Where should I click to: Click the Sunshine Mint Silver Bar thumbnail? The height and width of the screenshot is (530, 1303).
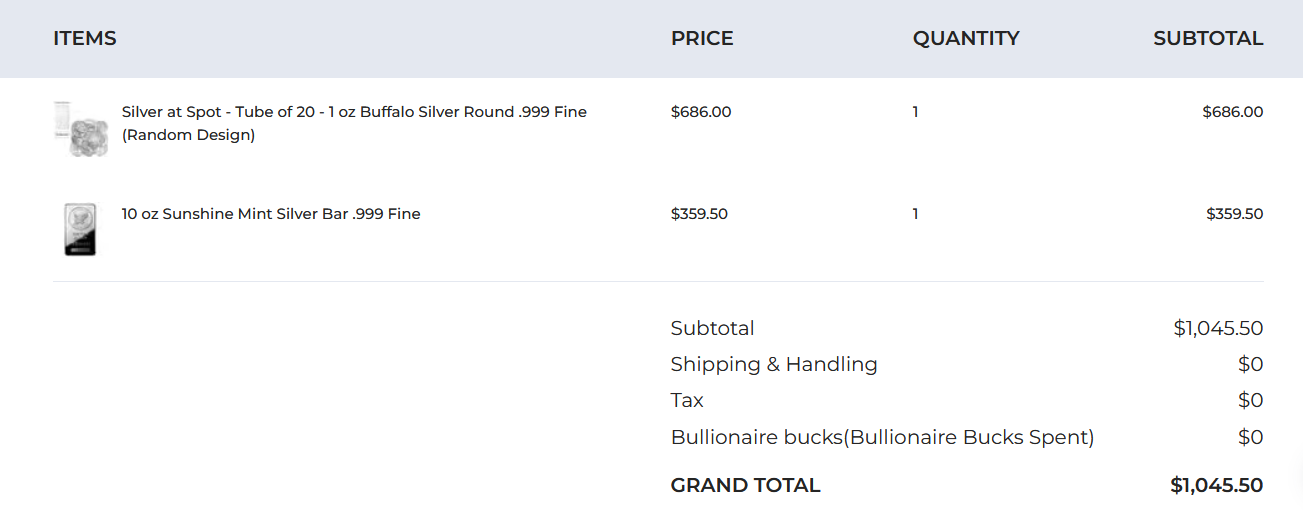(80, 229)
